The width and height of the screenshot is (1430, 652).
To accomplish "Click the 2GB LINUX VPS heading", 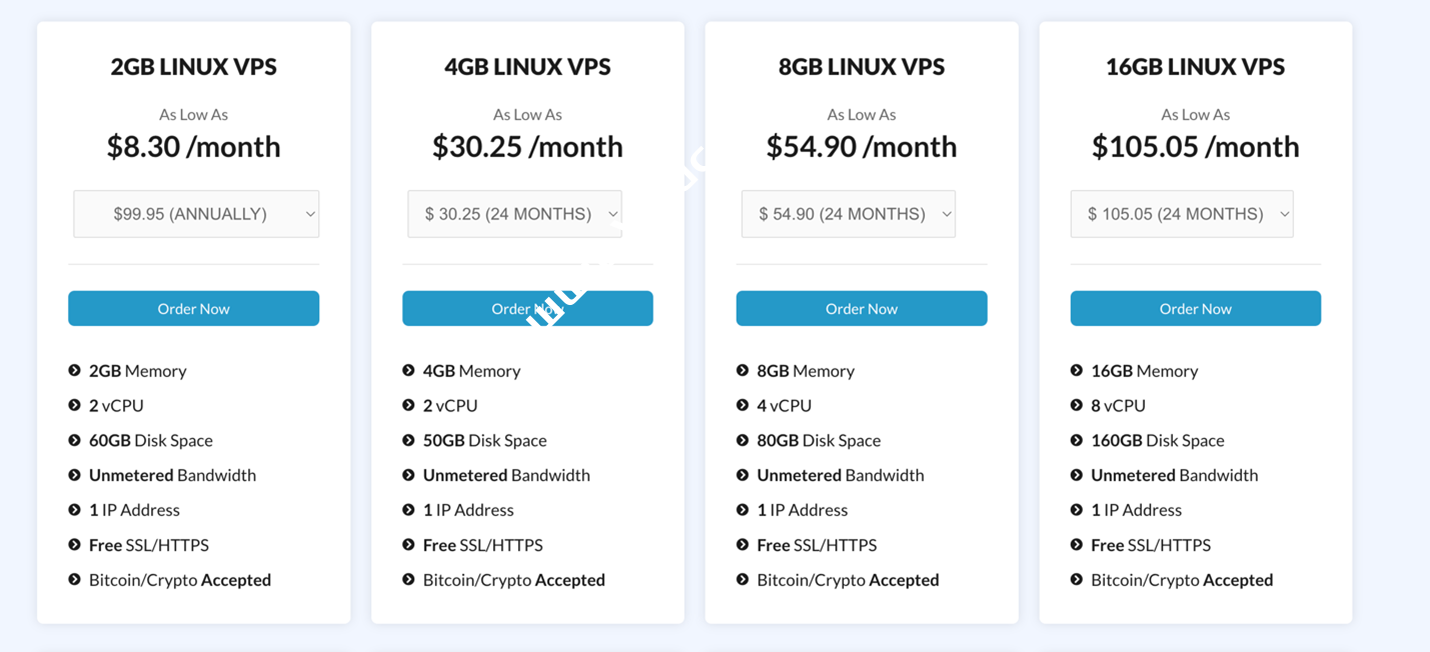I will (x=194, y=67).
